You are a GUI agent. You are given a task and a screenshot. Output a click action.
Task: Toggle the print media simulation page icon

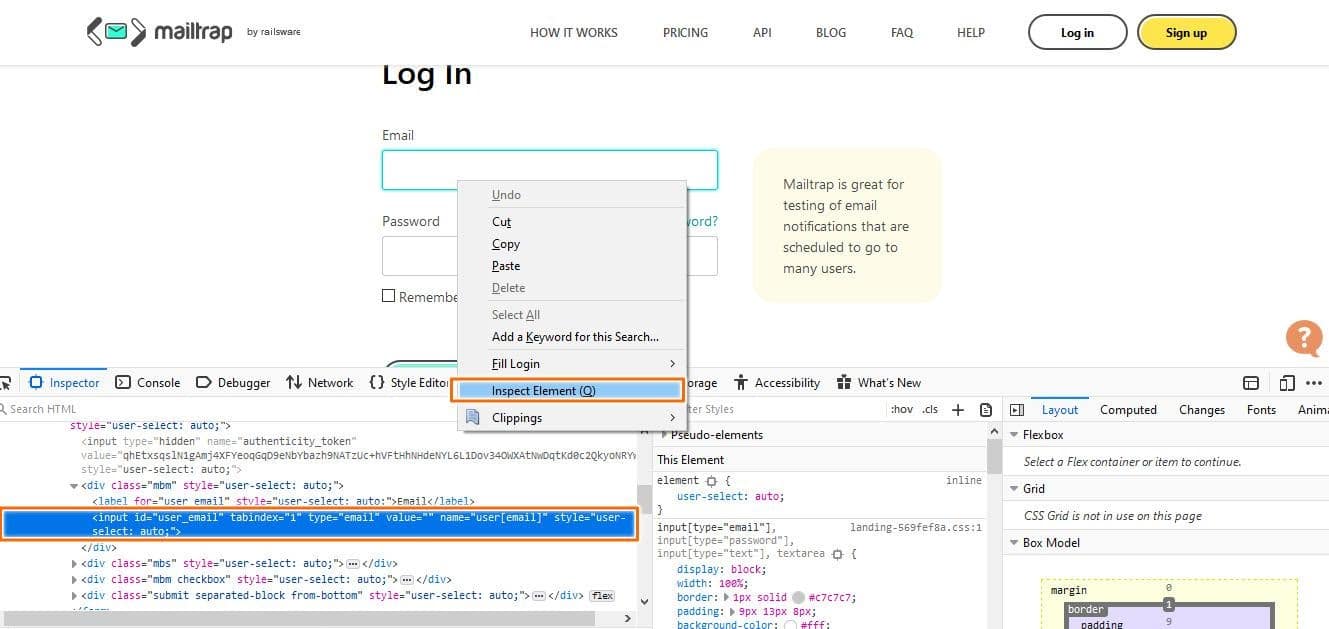(986, 409)
